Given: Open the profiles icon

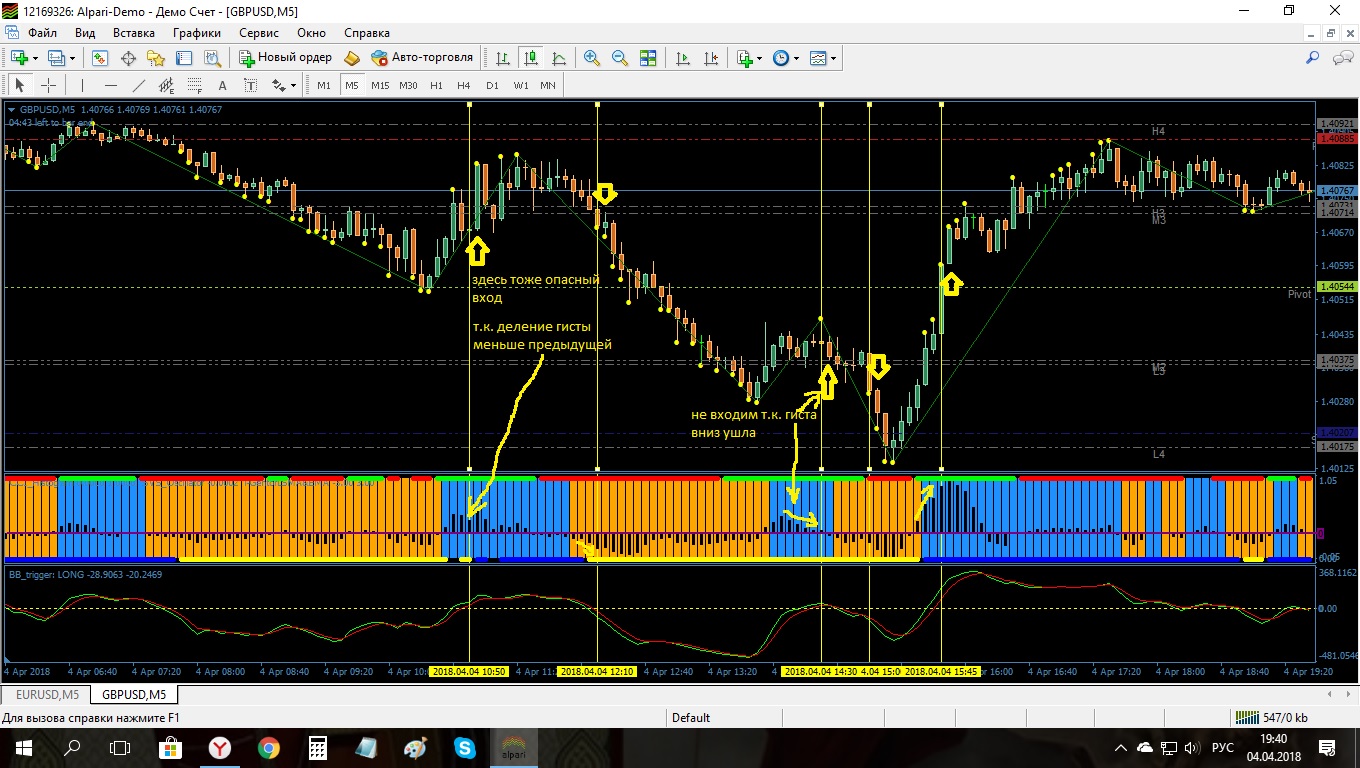Looking at the screenshot, I should (56, 58).
